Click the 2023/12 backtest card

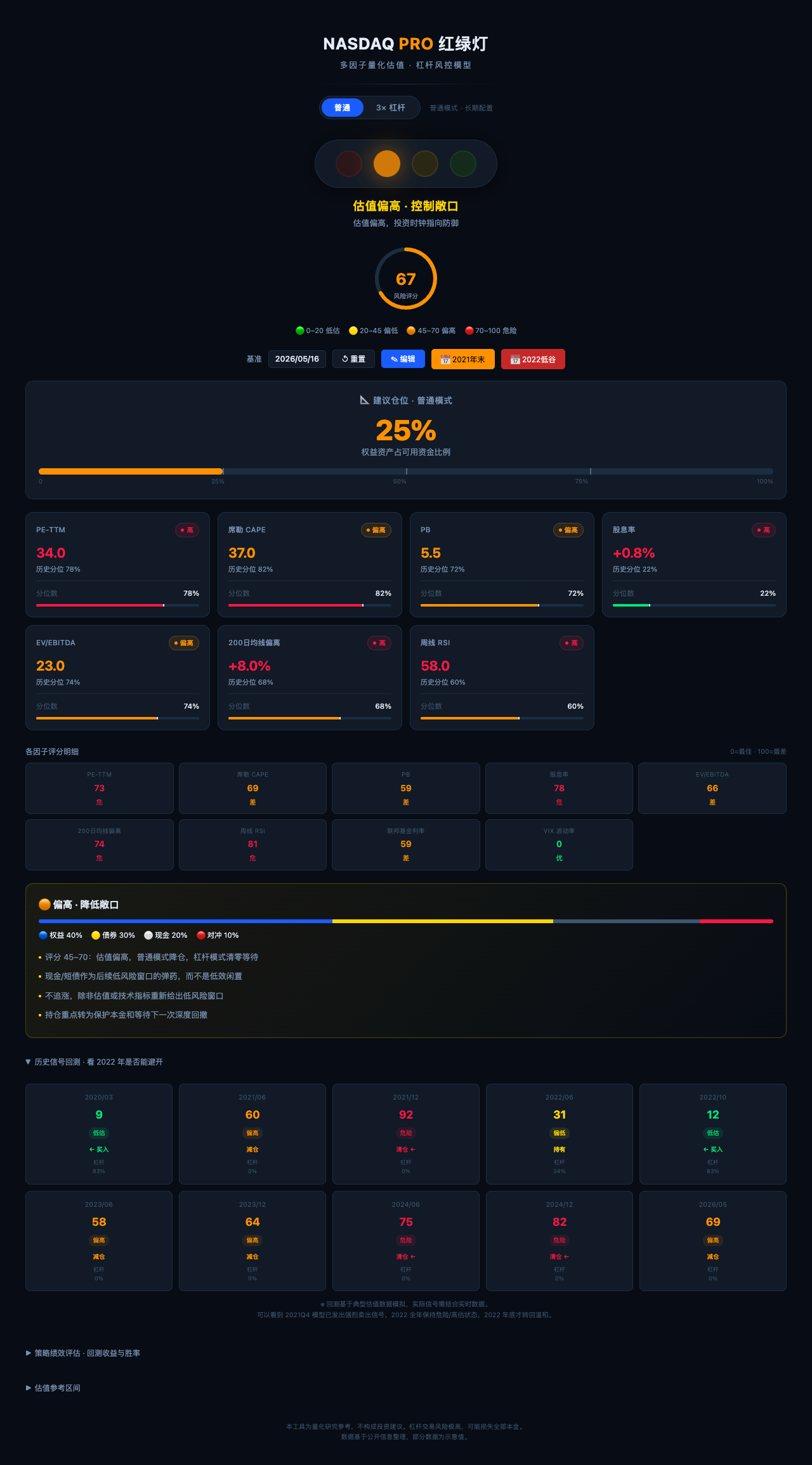252,1241
